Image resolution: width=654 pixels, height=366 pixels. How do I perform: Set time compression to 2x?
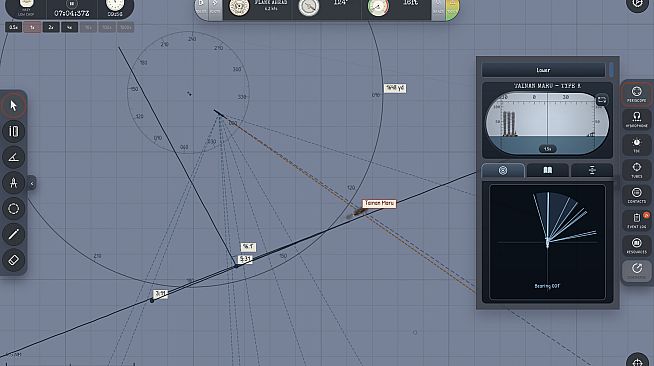[51, 28]
